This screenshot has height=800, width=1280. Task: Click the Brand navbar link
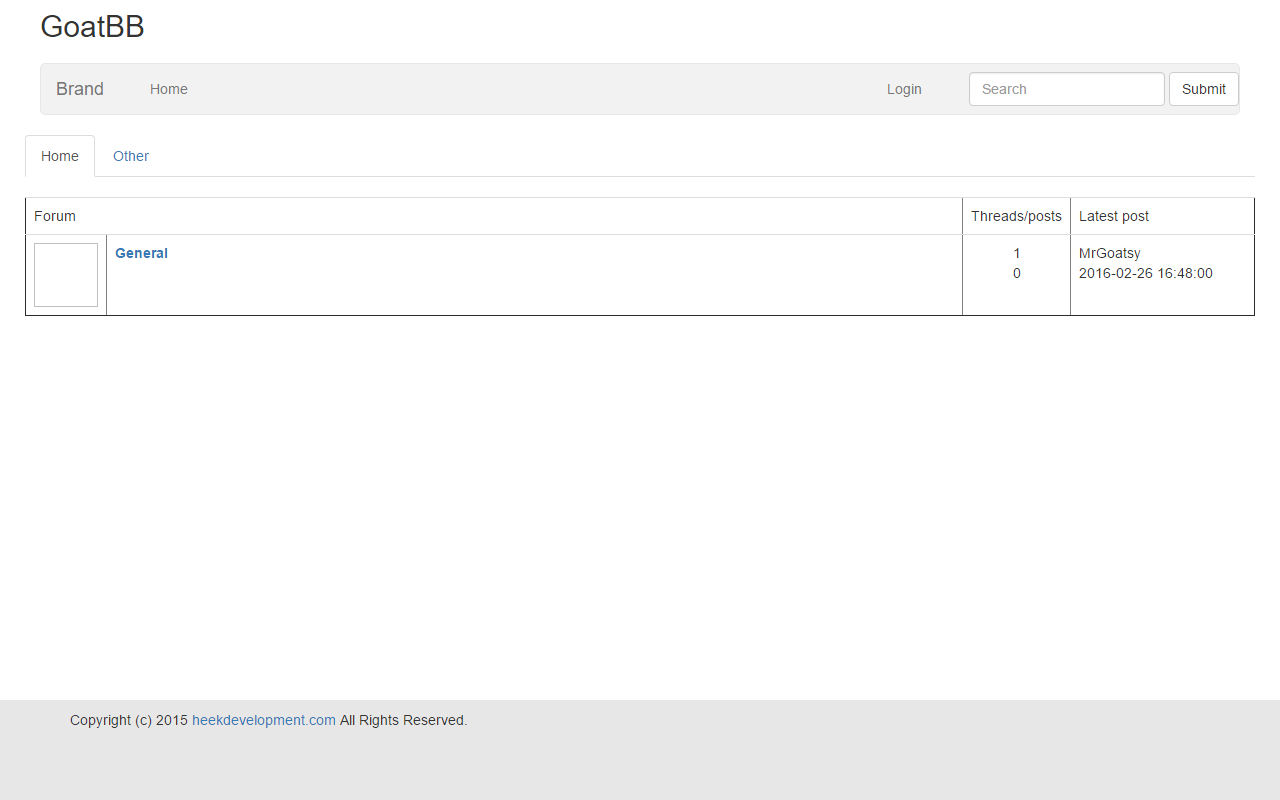click(x=80, y=89)
